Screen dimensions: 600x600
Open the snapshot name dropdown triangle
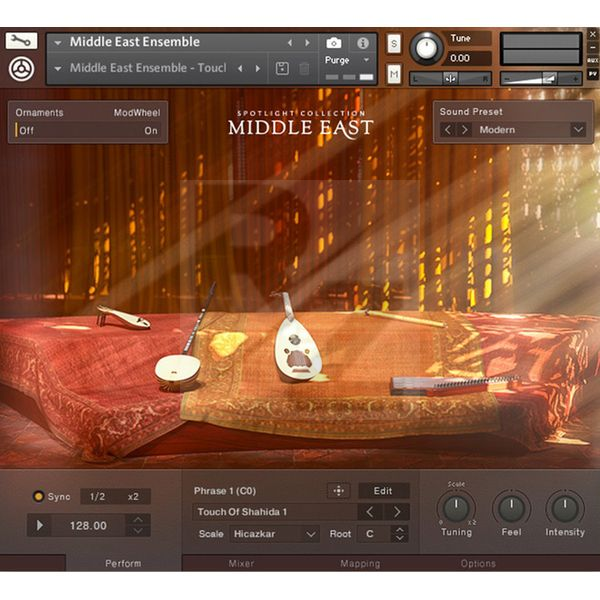click(x=58, y=69)
